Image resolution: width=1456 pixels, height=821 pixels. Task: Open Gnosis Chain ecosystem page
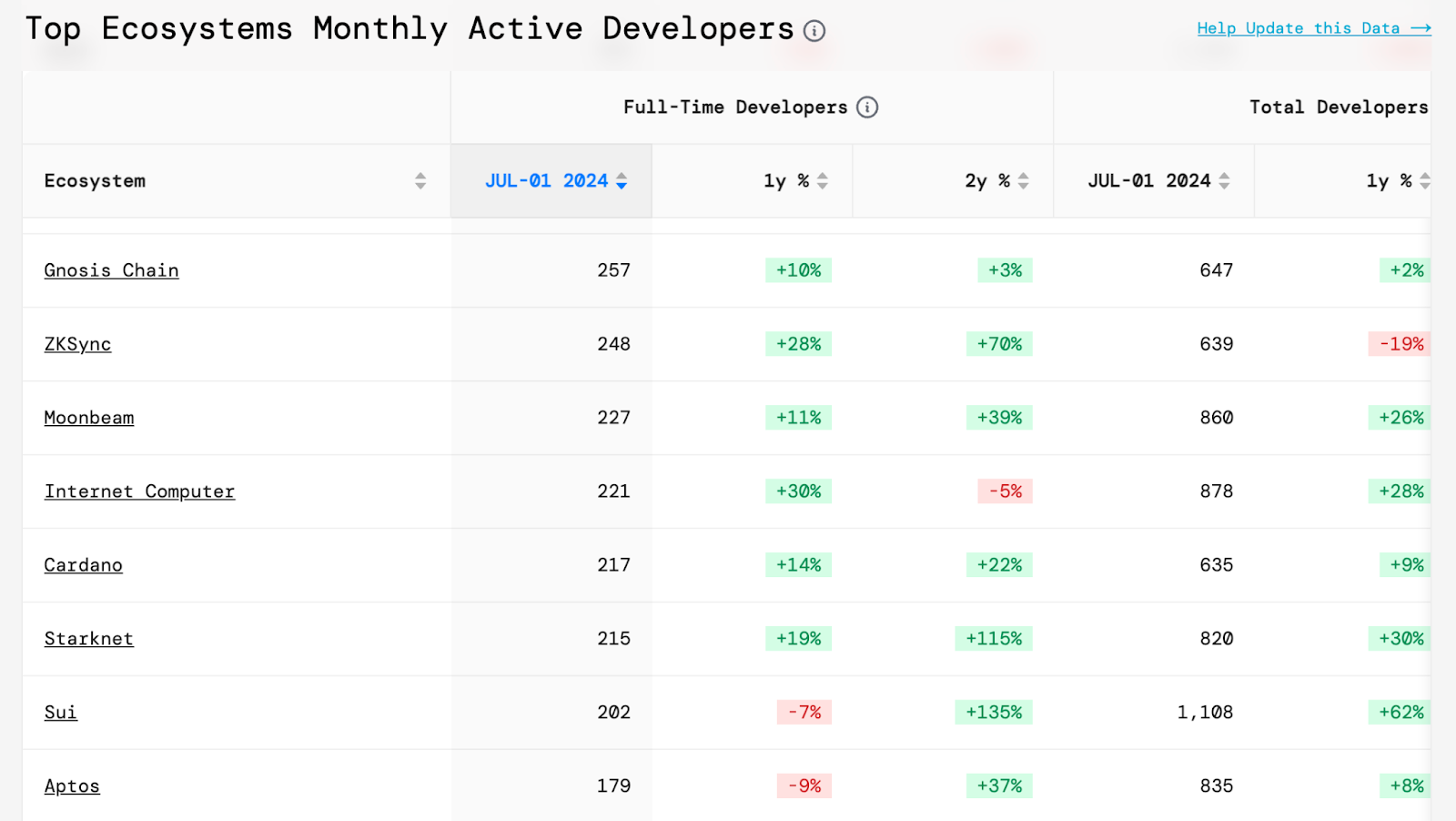pyautogui.click(x=111, y=270)
